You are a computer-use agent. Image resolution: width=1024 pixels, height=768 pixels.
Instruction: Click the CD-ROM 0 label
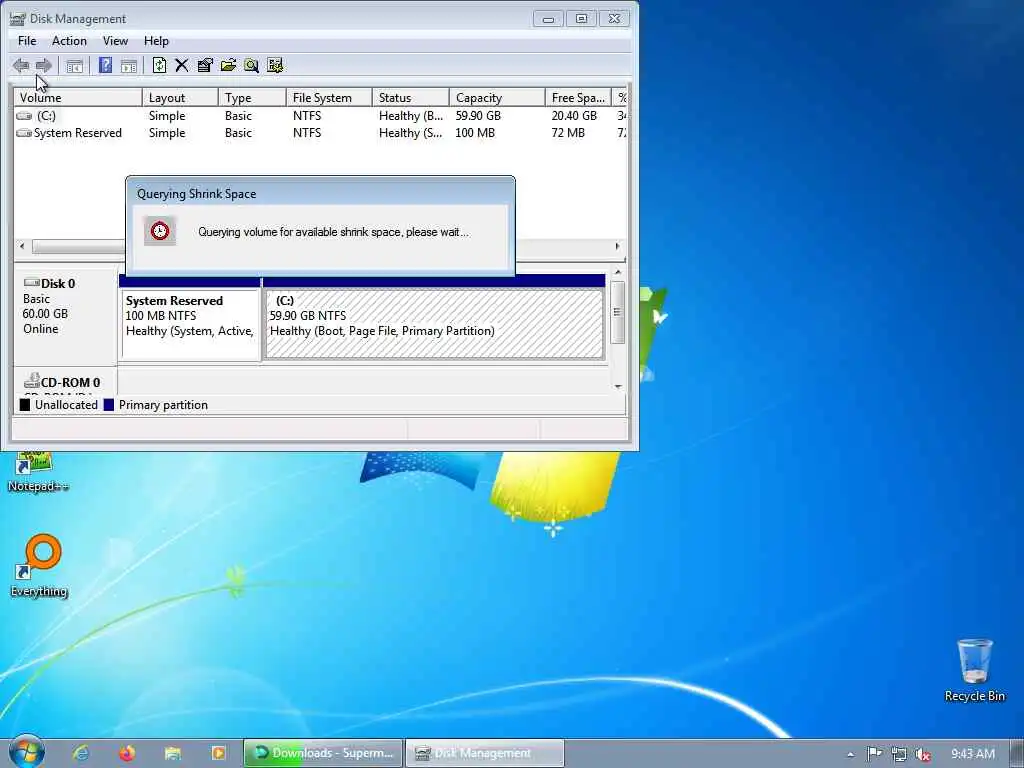point(71,383)
